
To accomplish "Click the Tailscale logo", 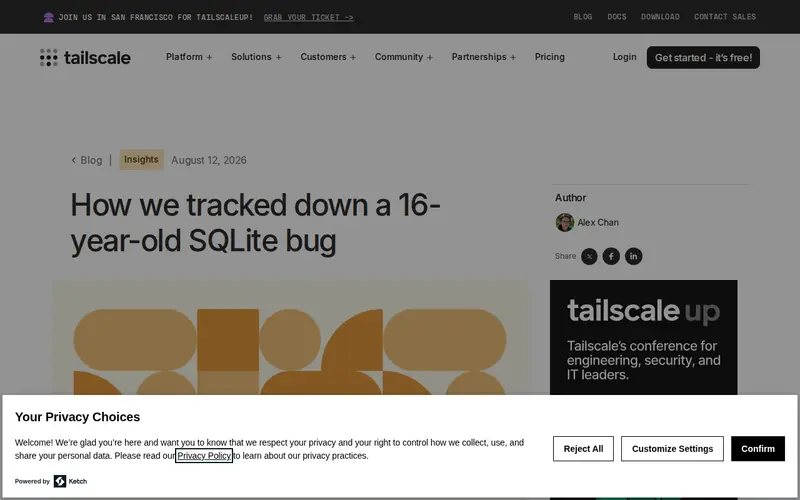I will (85, 58).
